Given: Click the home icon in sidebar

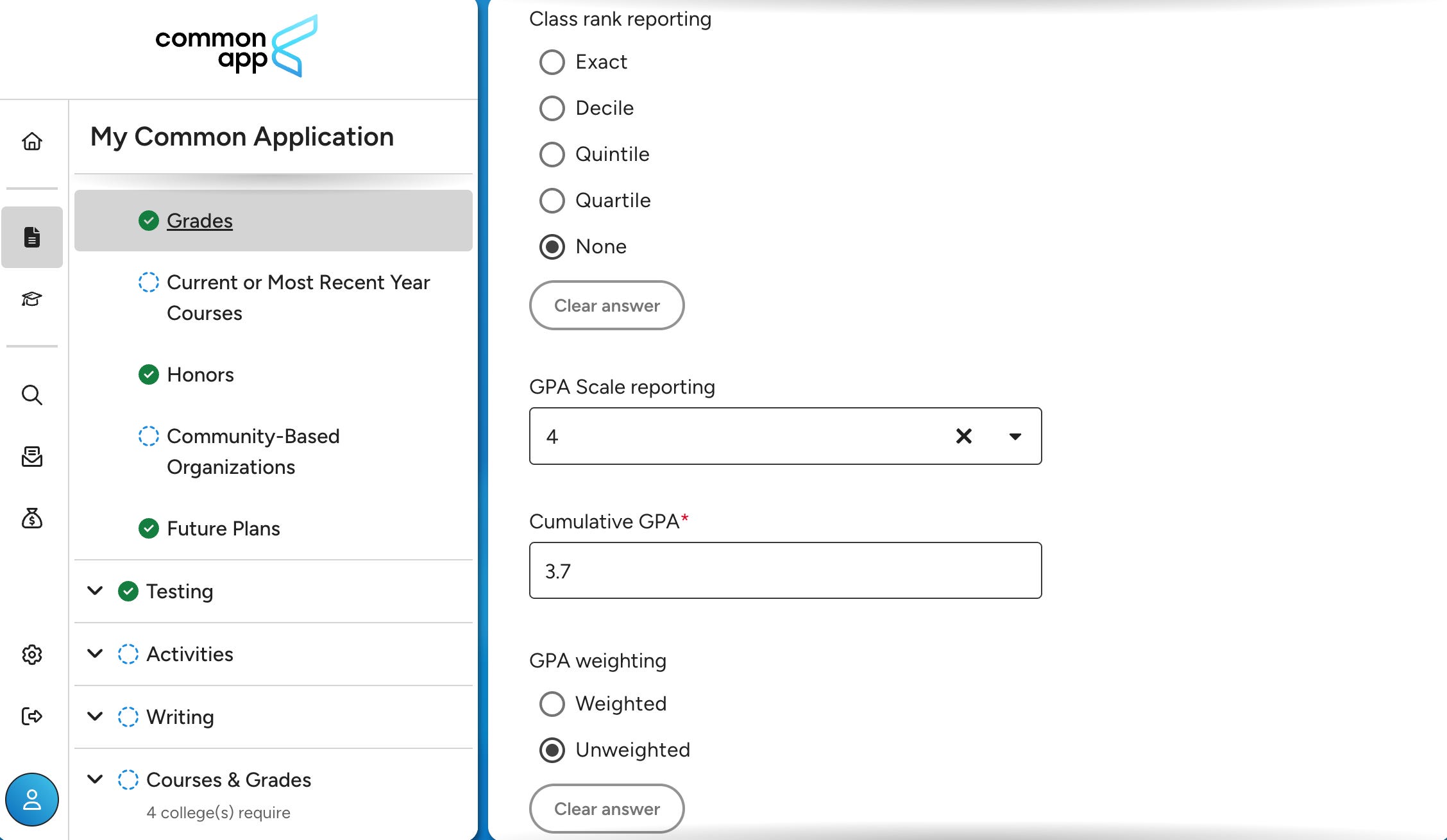Looking at the screenshot, I should [x=32, y=141].
